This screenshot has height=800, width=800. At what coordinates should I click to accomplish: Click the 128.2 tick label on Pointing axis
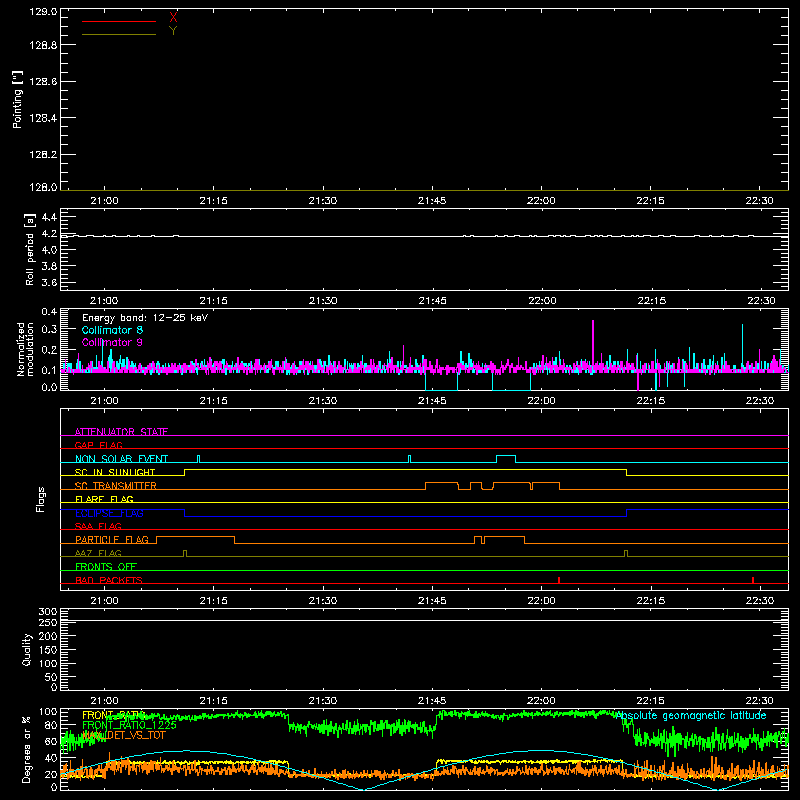point(43,155)
